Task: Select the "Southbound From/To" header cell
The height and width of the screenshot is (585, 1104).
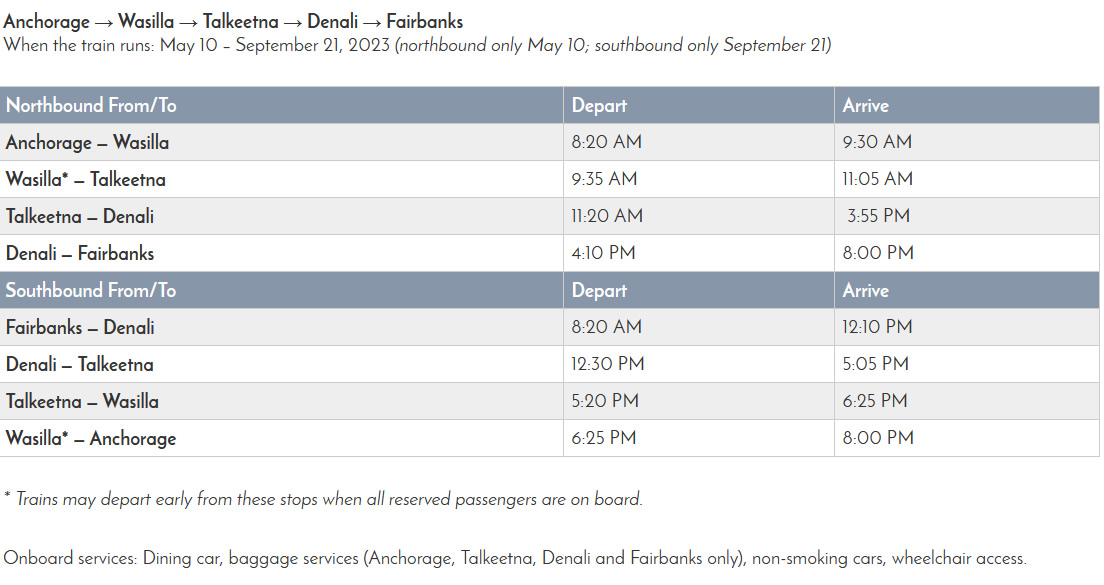Action: (91, 290)
